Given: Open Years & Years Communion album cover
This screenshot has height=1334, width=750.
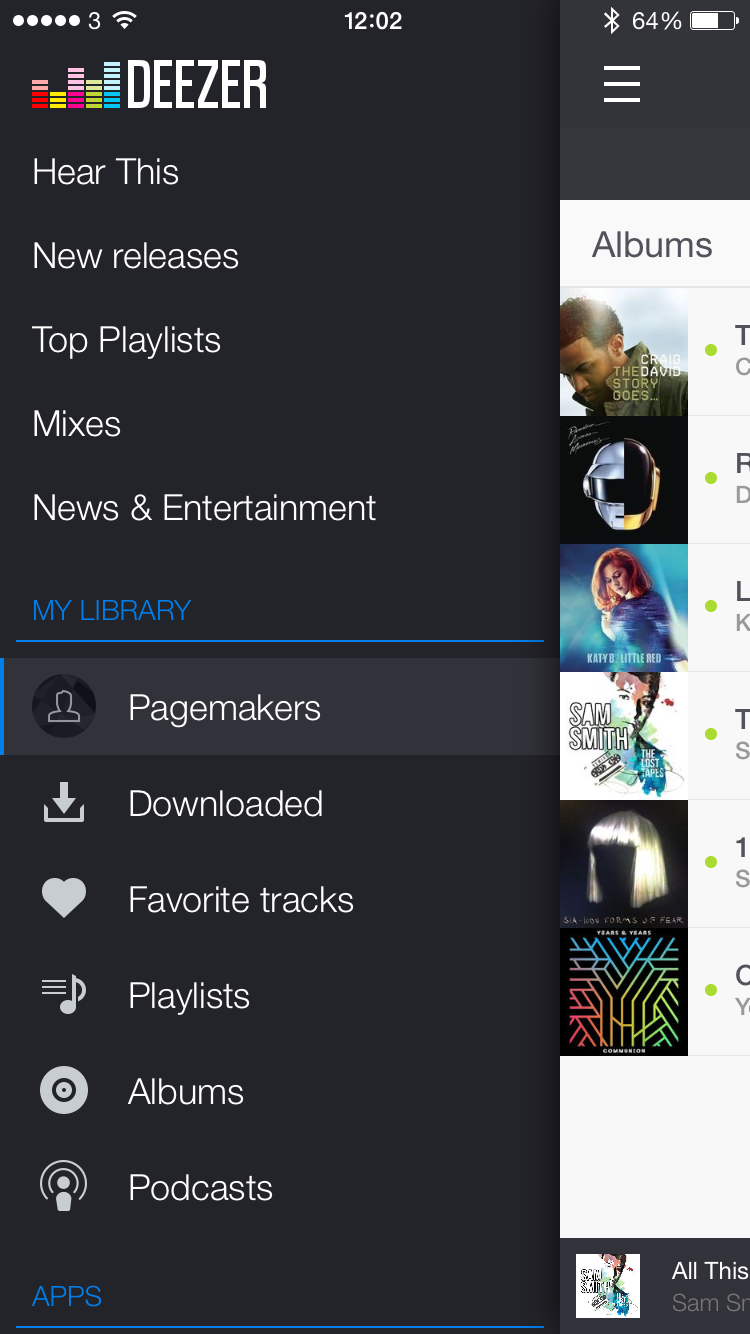Looking at the screenshot, I should (x=624, y=992).
